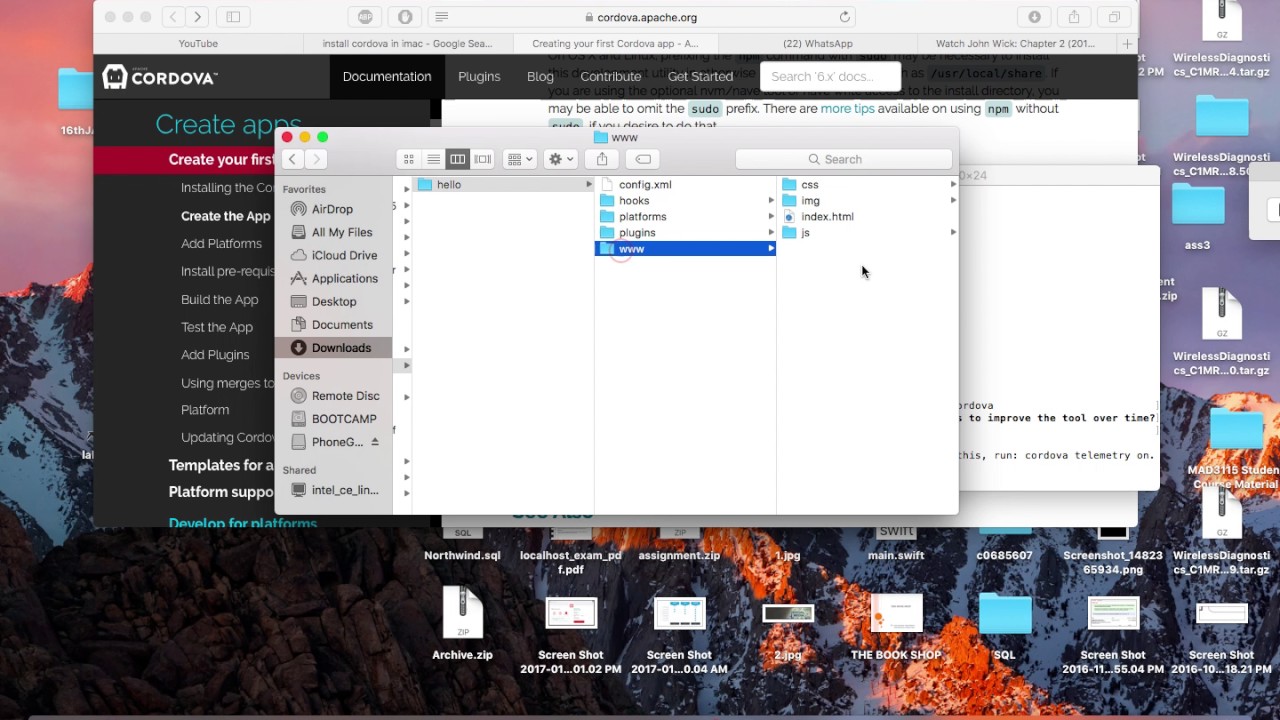Open Blog in Cordova nav
Screen dimensions: 1280x720
pyautogui.click(x=540, y=77)
